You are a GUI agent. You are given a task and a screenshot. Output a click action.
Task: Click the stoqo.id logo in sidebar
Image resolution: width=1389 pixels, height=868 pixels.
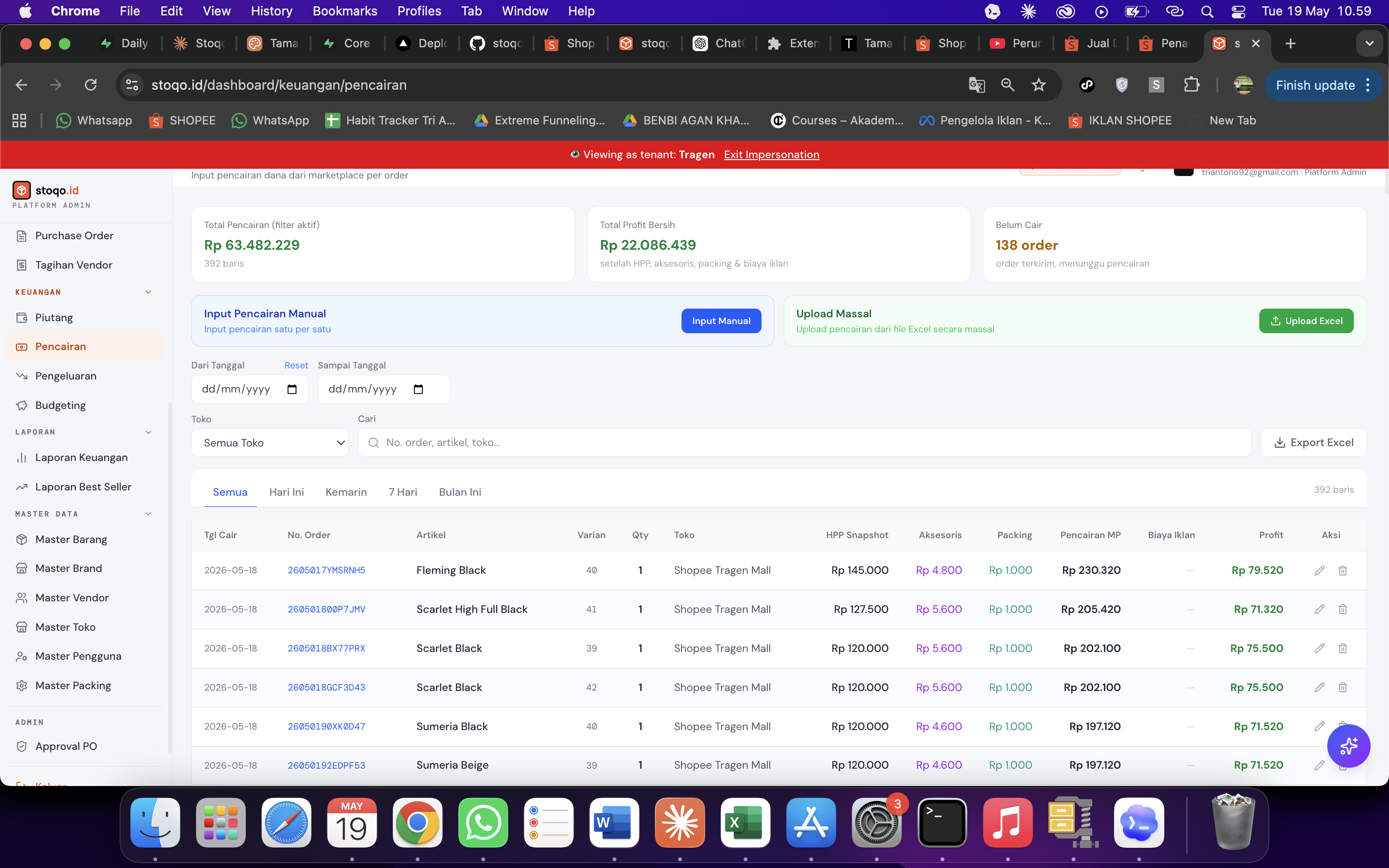(46, 190)
